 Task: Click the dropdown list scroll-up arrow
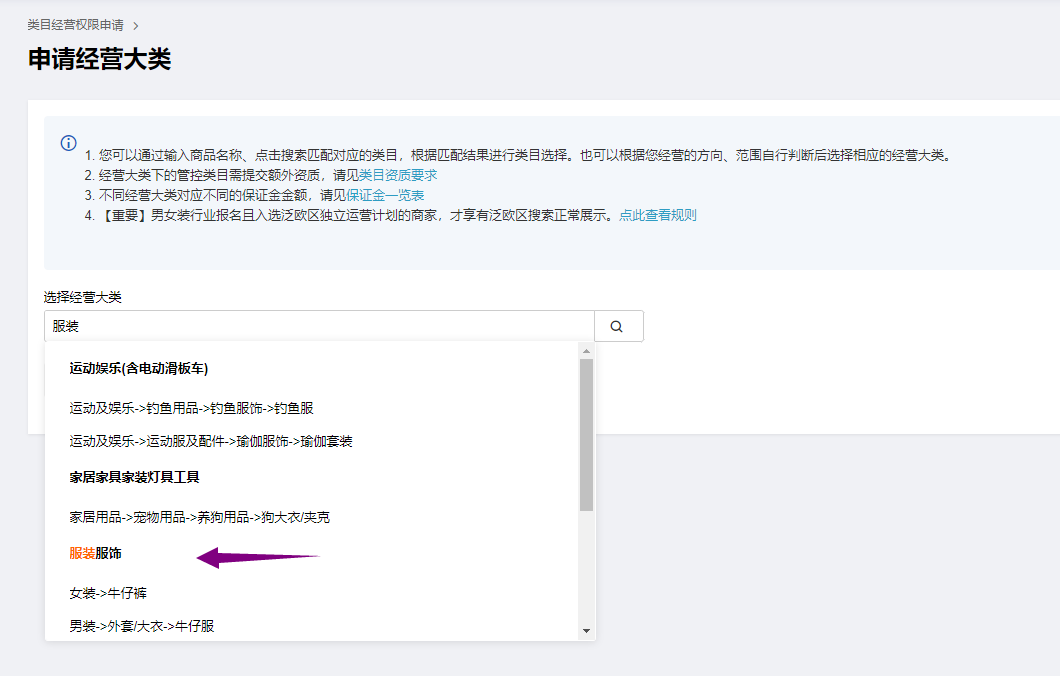click(586, 351)
